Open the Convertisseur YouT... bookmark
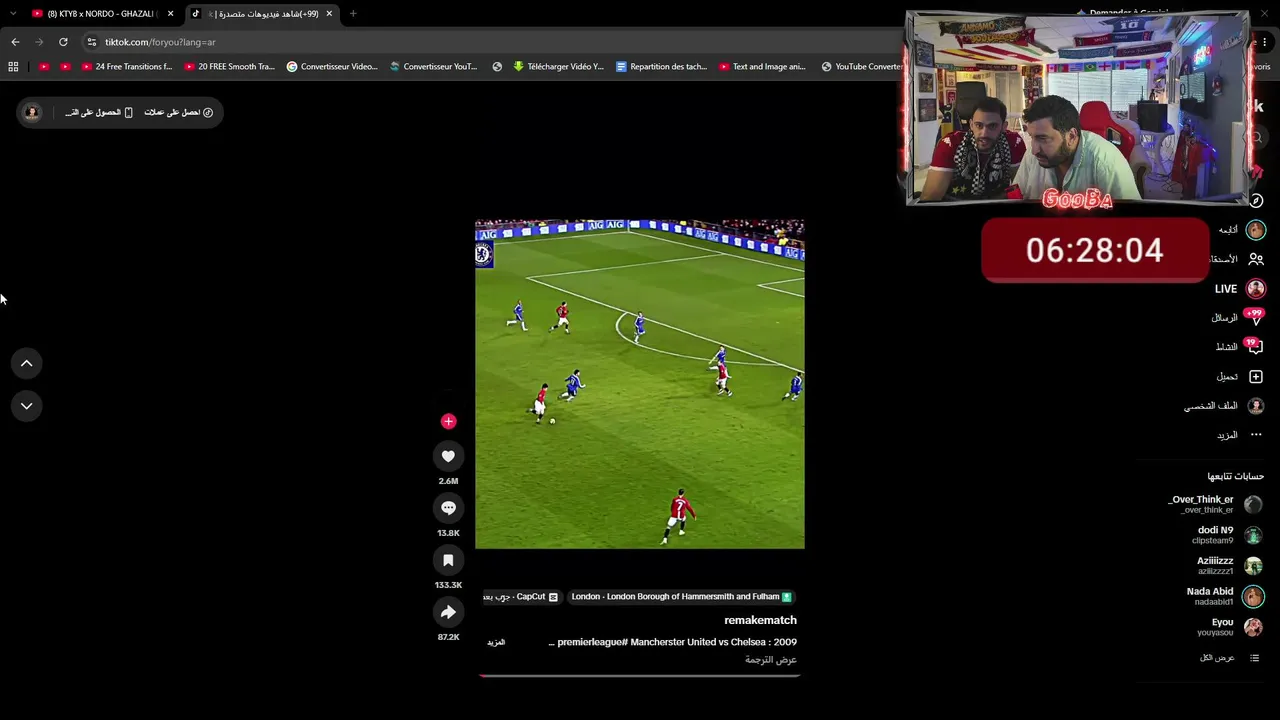The width and height of the screenshot is (1280, 720). click(x=434, y=67)
